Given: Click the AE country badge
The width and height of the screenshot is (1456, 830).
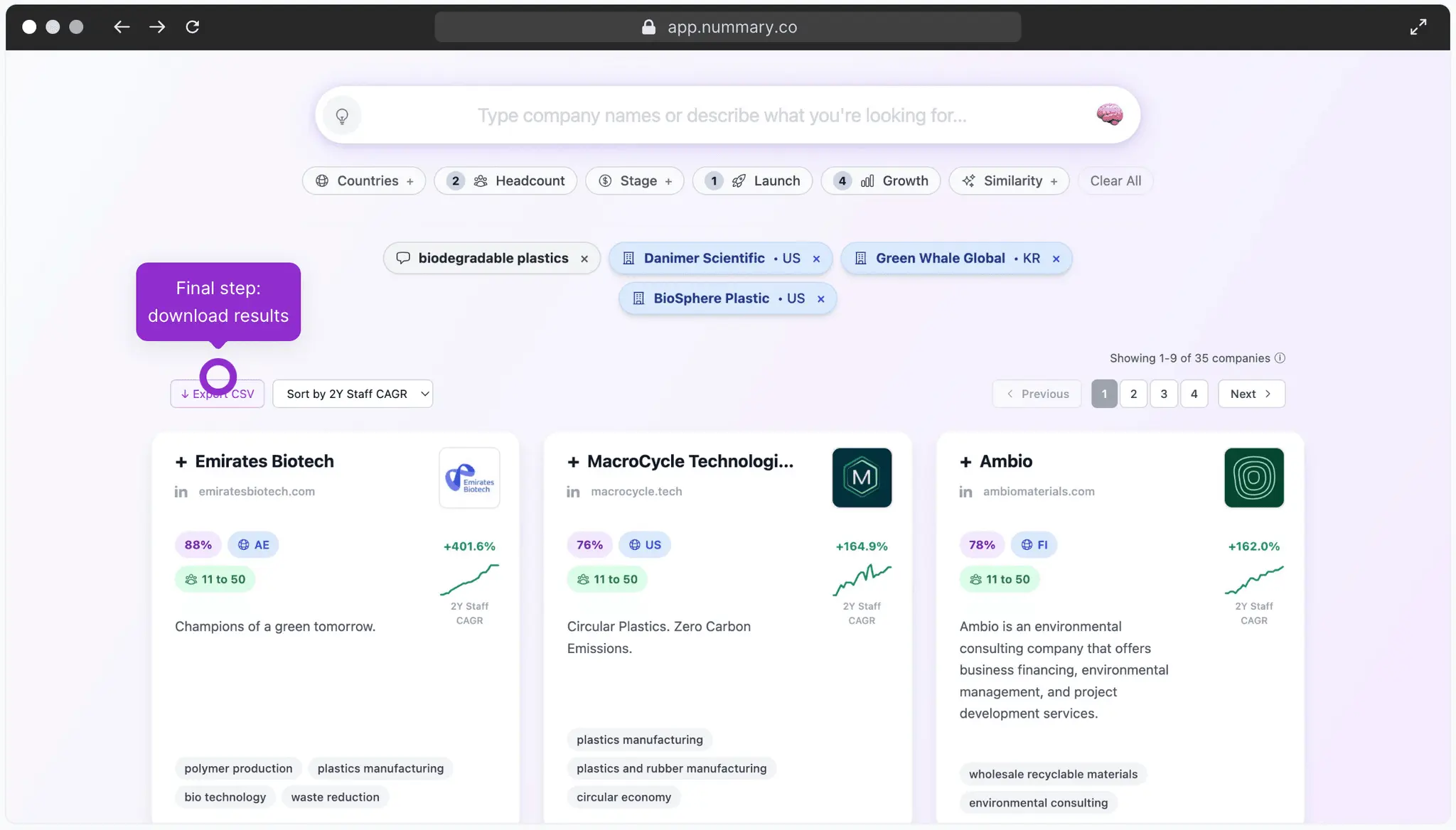Looking at the screenshot, I should 253,545.
